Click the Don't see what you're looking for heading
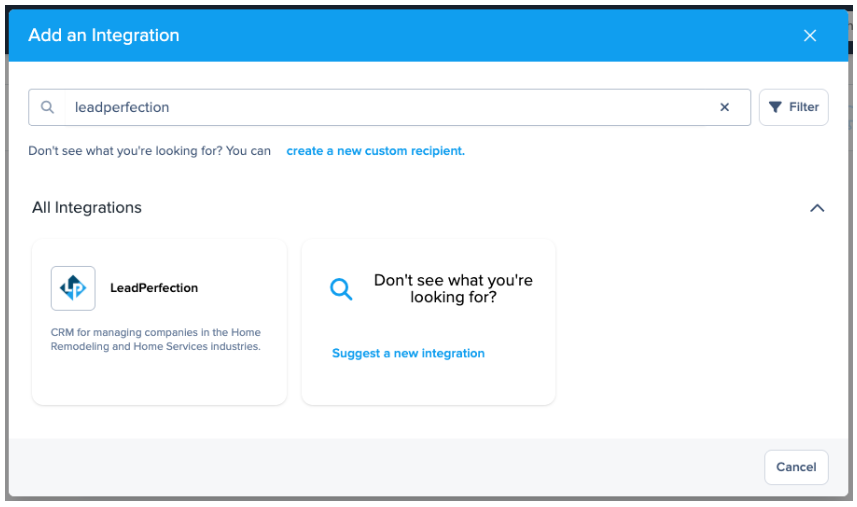The height and width of the screenshot is (507, 857). (x=453, y=289)
